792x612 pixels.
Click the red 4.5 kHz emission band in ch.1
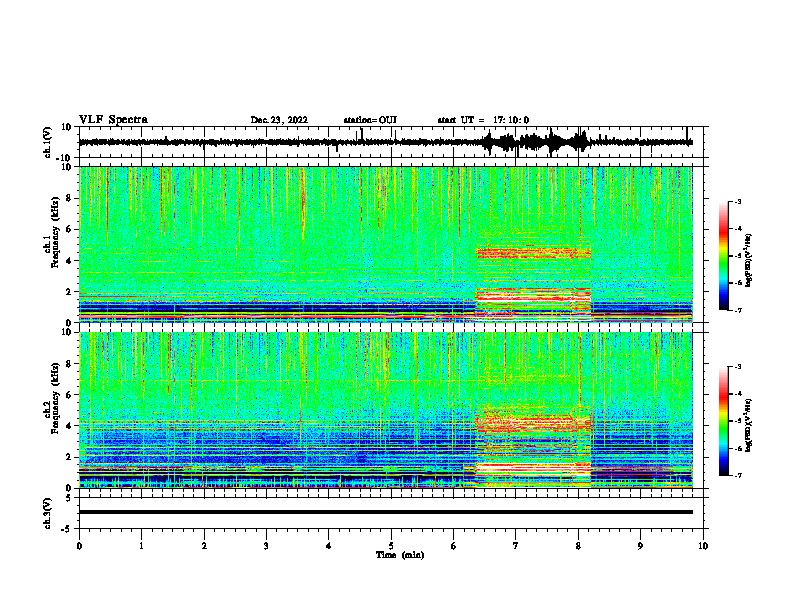coord(533,252)
